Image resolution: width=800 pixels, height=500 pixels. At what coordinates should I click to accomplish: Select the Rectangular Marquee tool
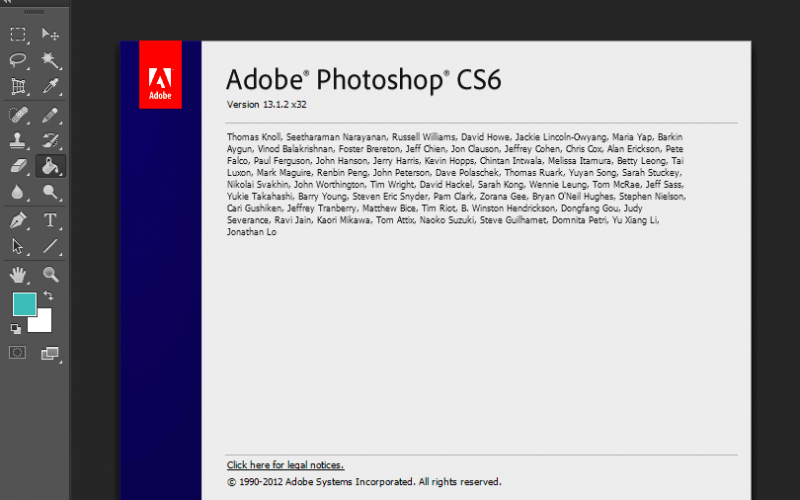tap(18, 34)
